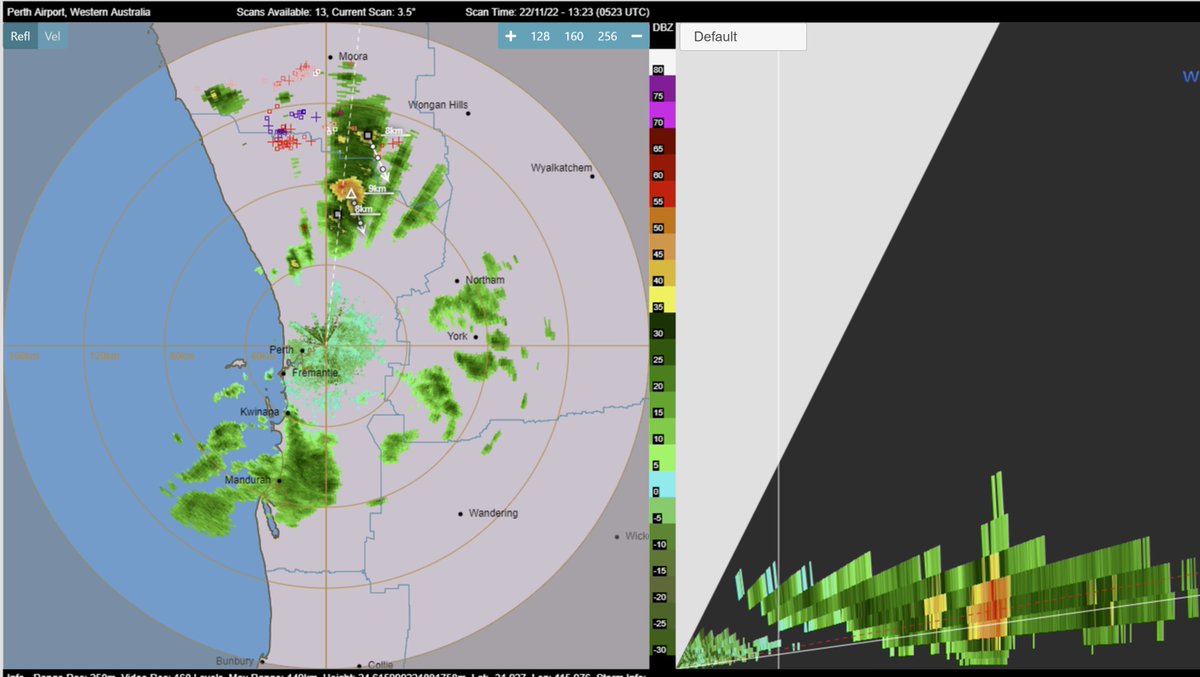Click the 45 dBZ tan swatch

663,247
